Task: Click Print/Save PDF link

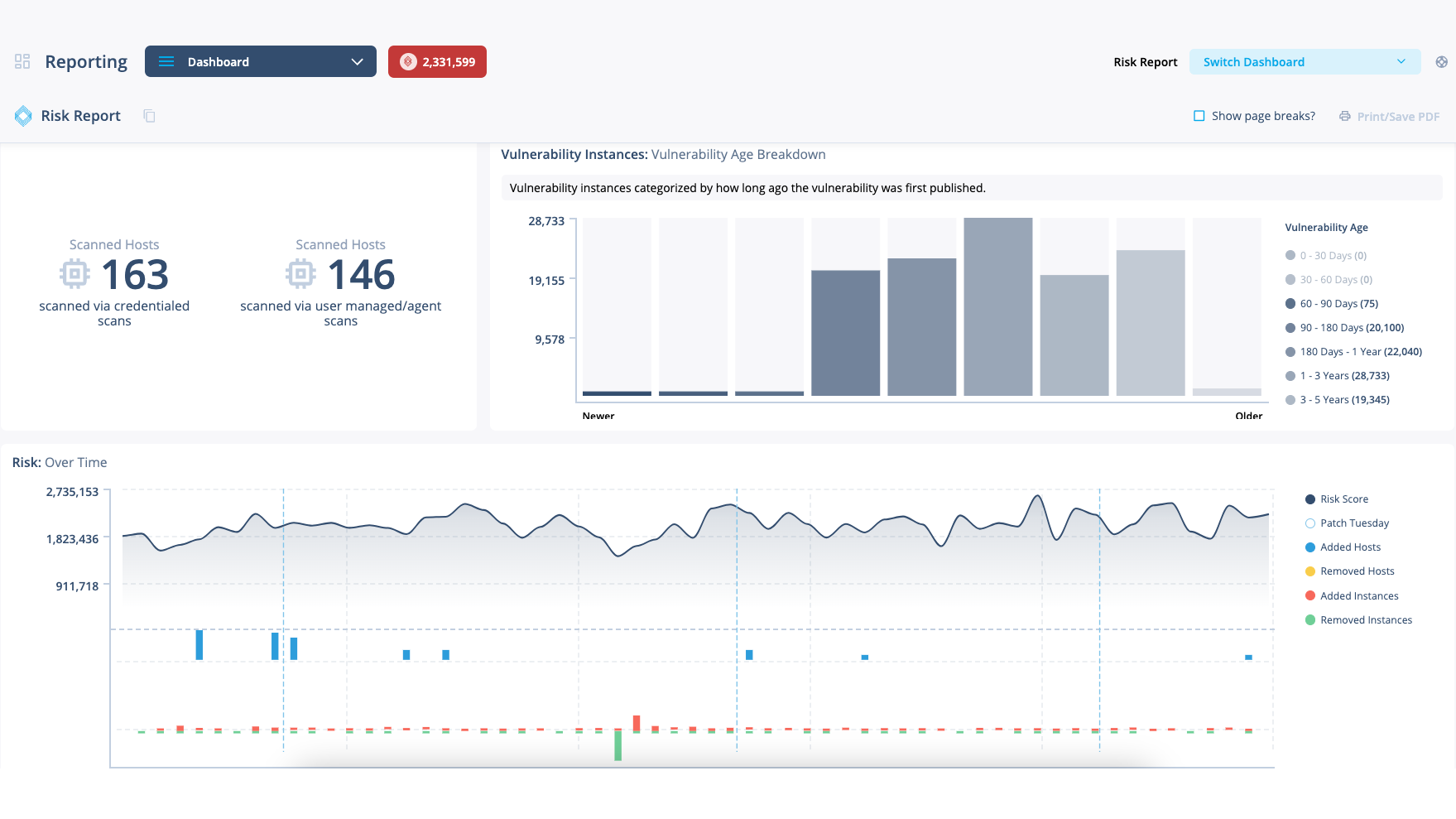Action: (x=1397, y=117)
